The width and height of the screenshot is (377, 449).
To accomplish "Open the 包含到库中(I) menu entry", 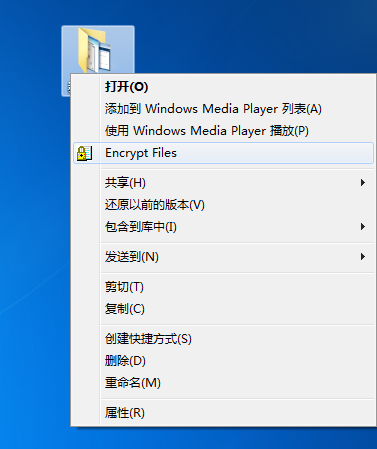I will coord(223,227).
